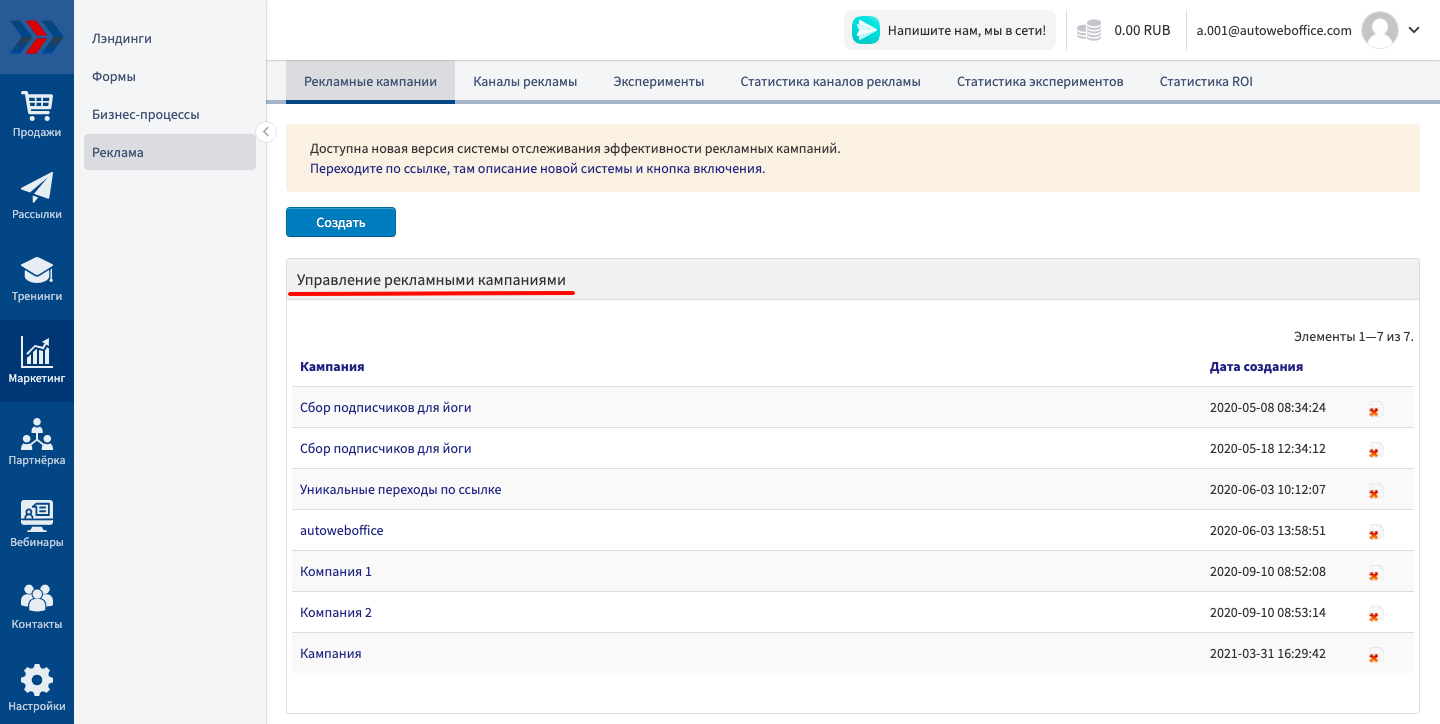This screenshot has width=1440, height=724.
Task: Follow the new system description link
Action: pyautogui.click(x=537, y=169)
